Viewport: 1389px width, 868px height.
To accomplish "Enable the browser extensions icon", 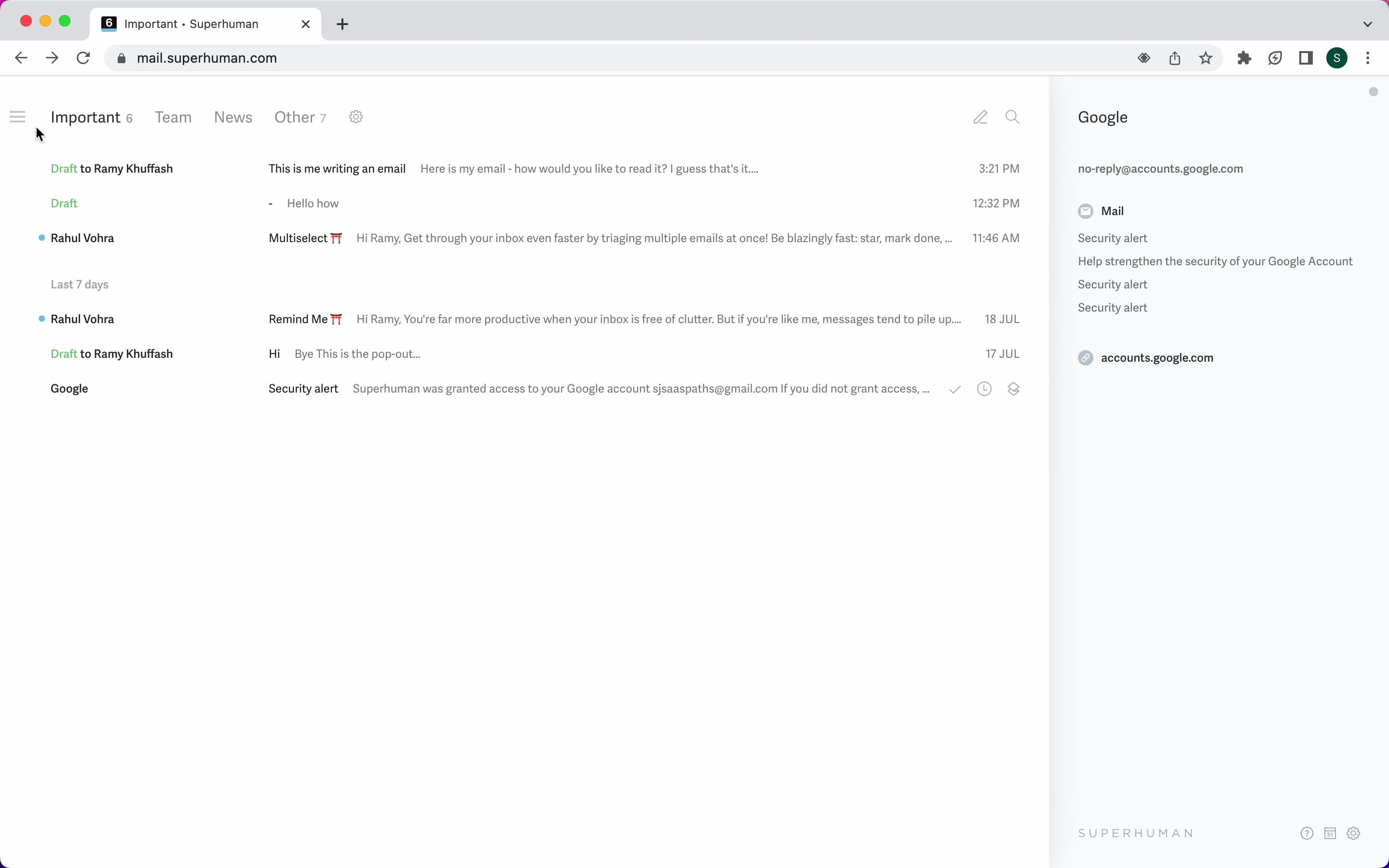I will (x=1244, y=58).
